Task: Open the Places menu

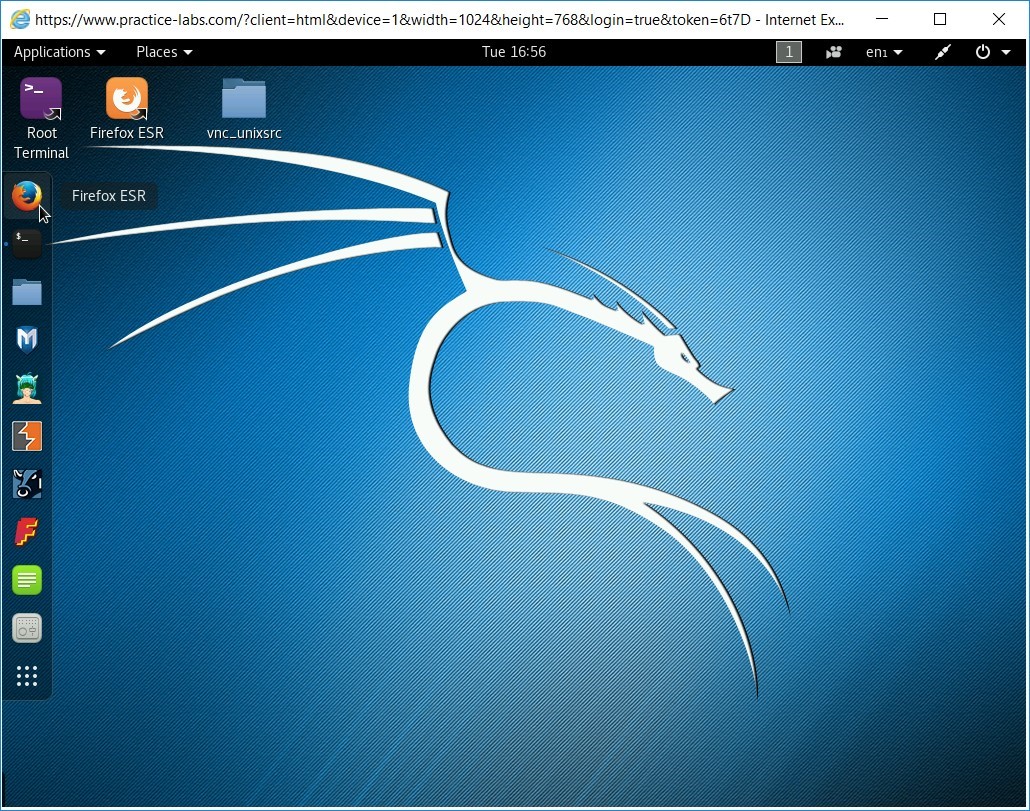Action: coord(164,52)
